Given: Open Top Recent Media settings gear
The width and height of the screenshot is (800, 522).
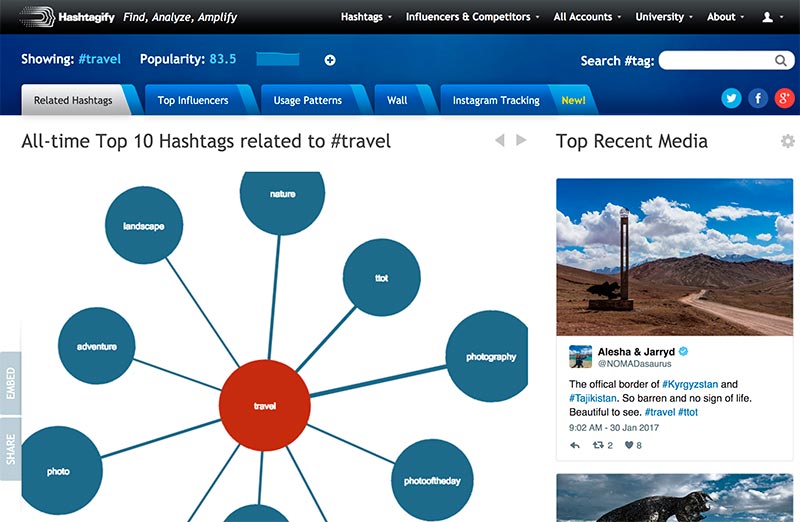Looking at the screenshot, I should coord(788,141).
